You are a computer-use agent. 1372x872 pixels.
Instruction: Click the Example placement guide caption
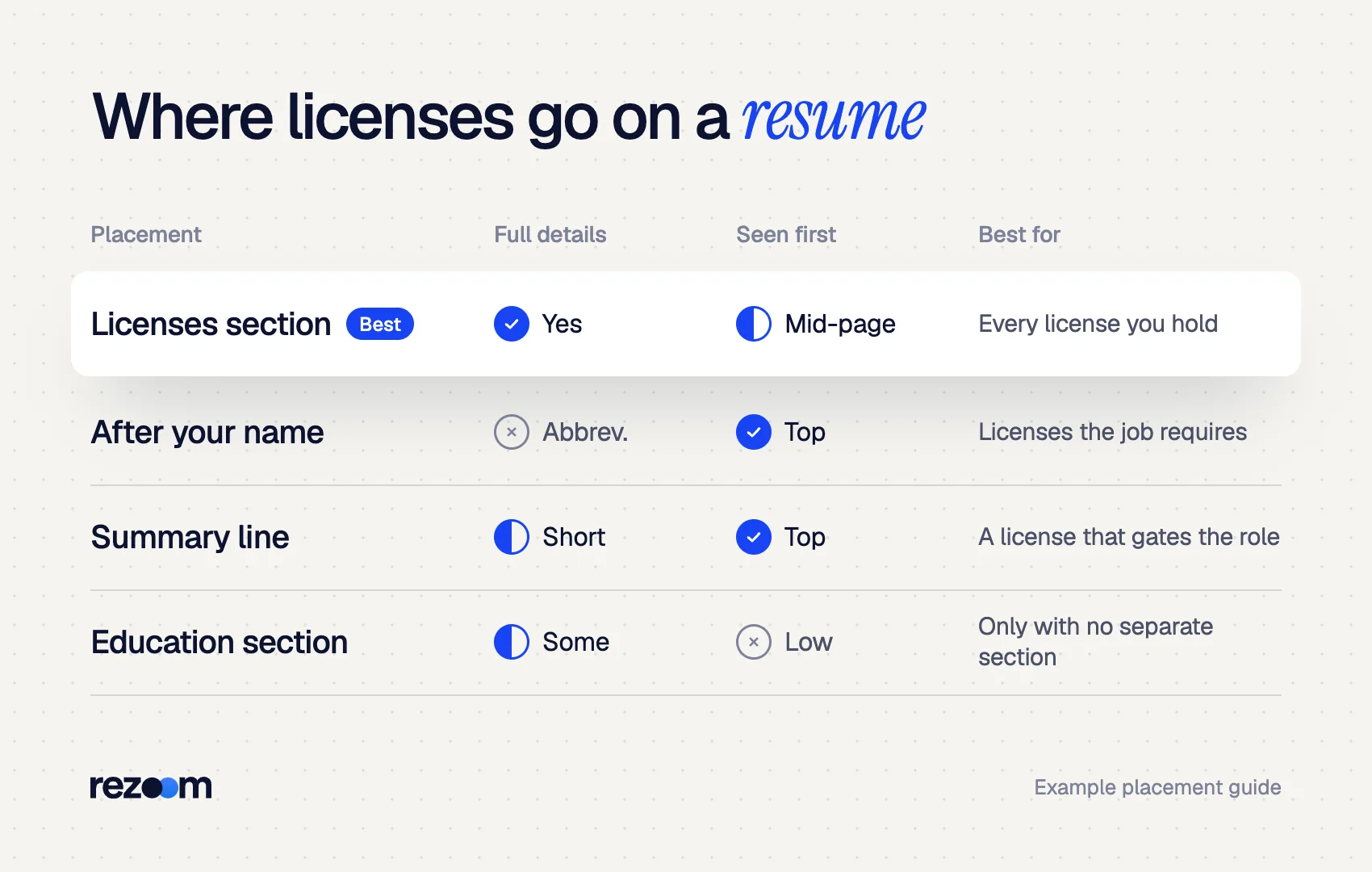coord(1157,787)
